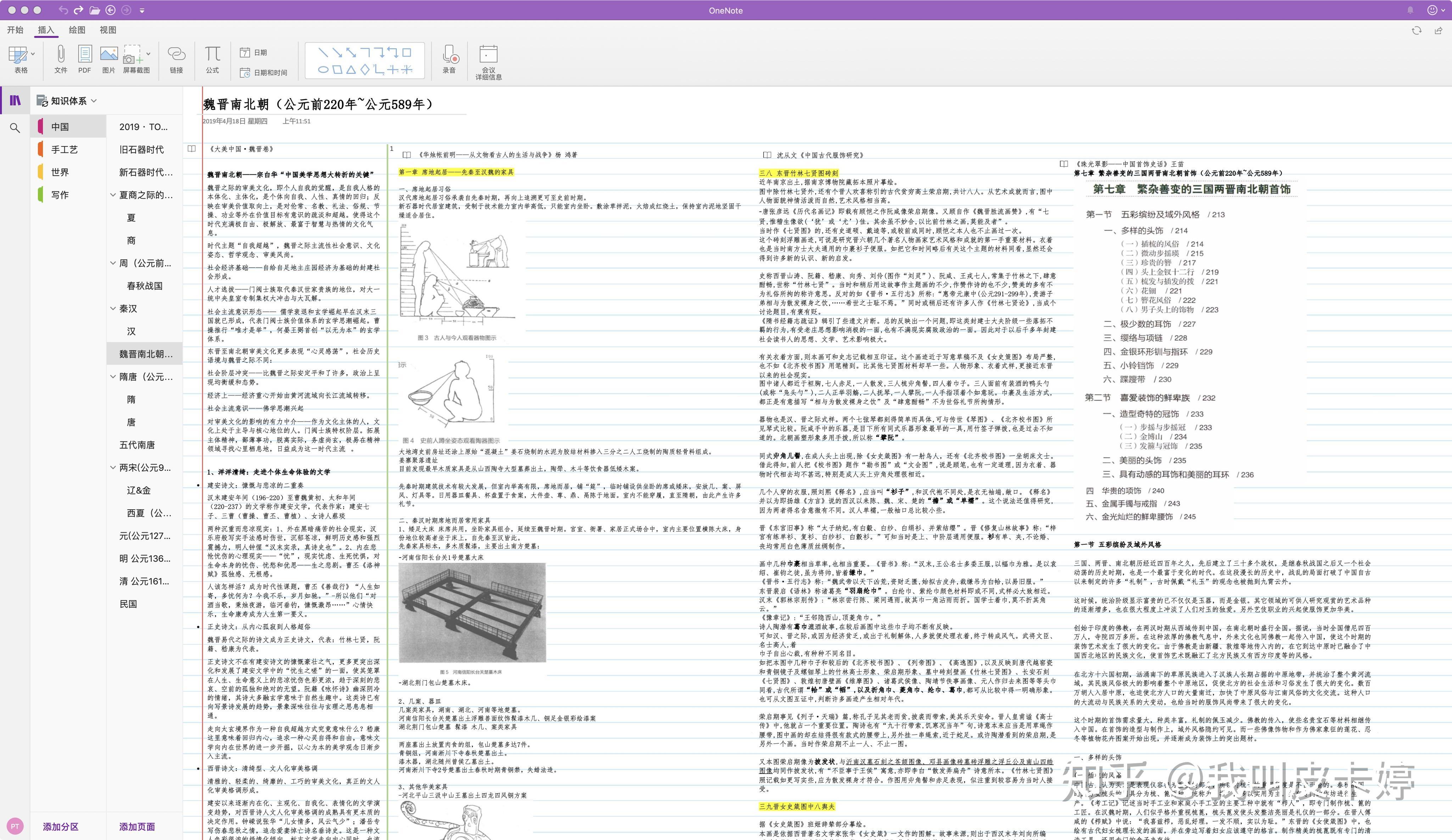Click the page title 魏晋南北朝 heading
Screen dimensions: 1452x840
coord(319,104)
